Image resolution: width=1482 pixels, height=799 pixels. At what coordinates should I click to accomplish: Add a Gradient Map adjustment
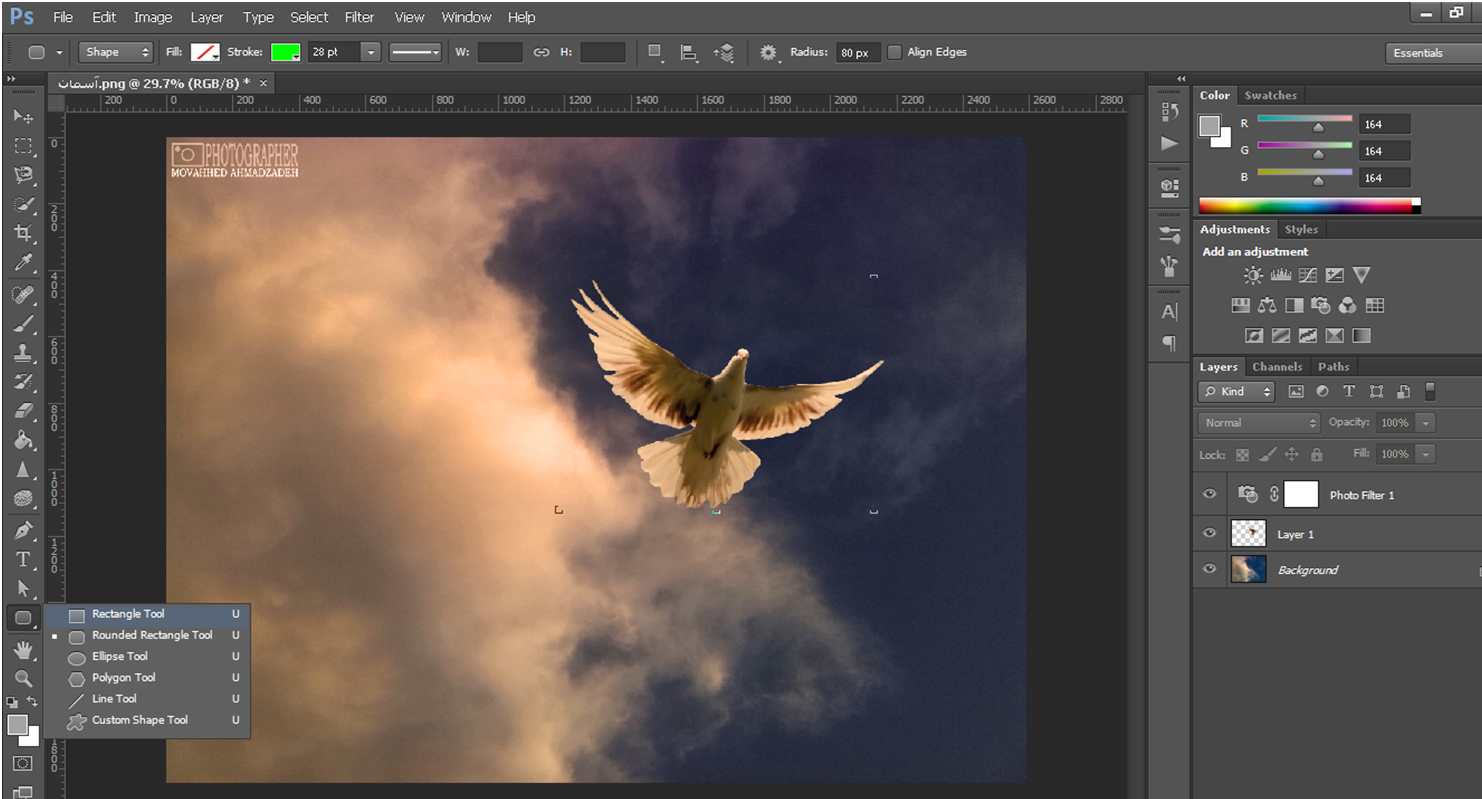pyautogui.click(x=1361, y=335)
